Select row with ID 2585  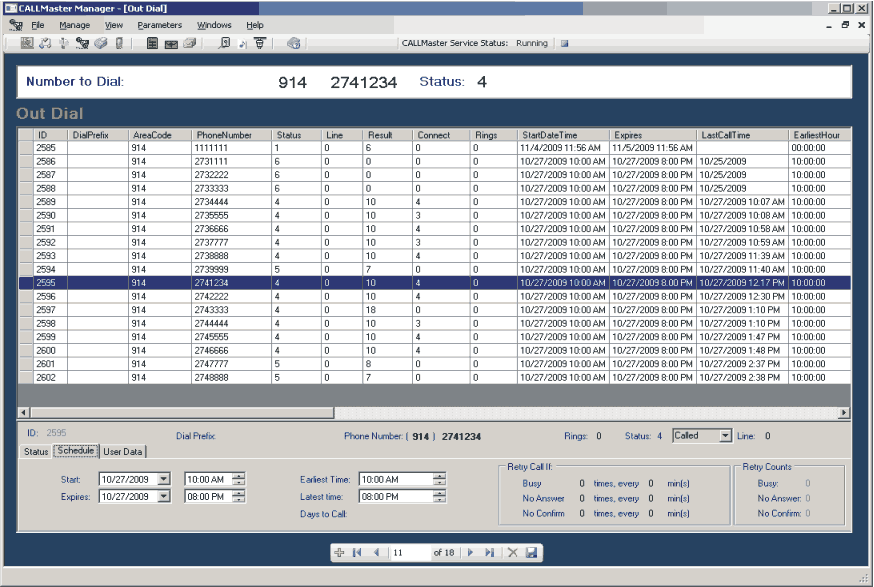435,148
